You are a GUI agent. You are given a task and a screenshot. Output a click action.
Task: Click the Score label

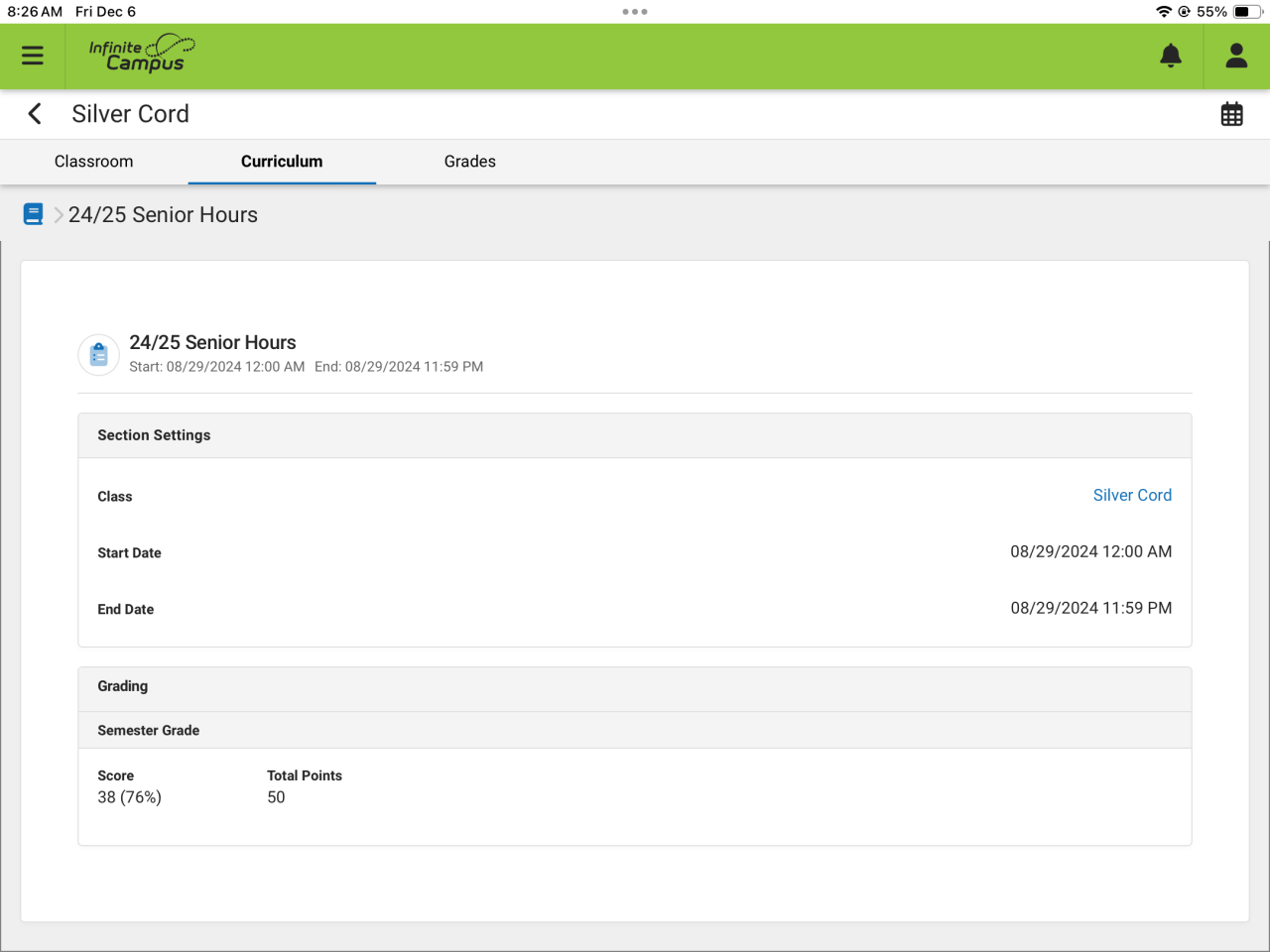[x=115, y=775]
